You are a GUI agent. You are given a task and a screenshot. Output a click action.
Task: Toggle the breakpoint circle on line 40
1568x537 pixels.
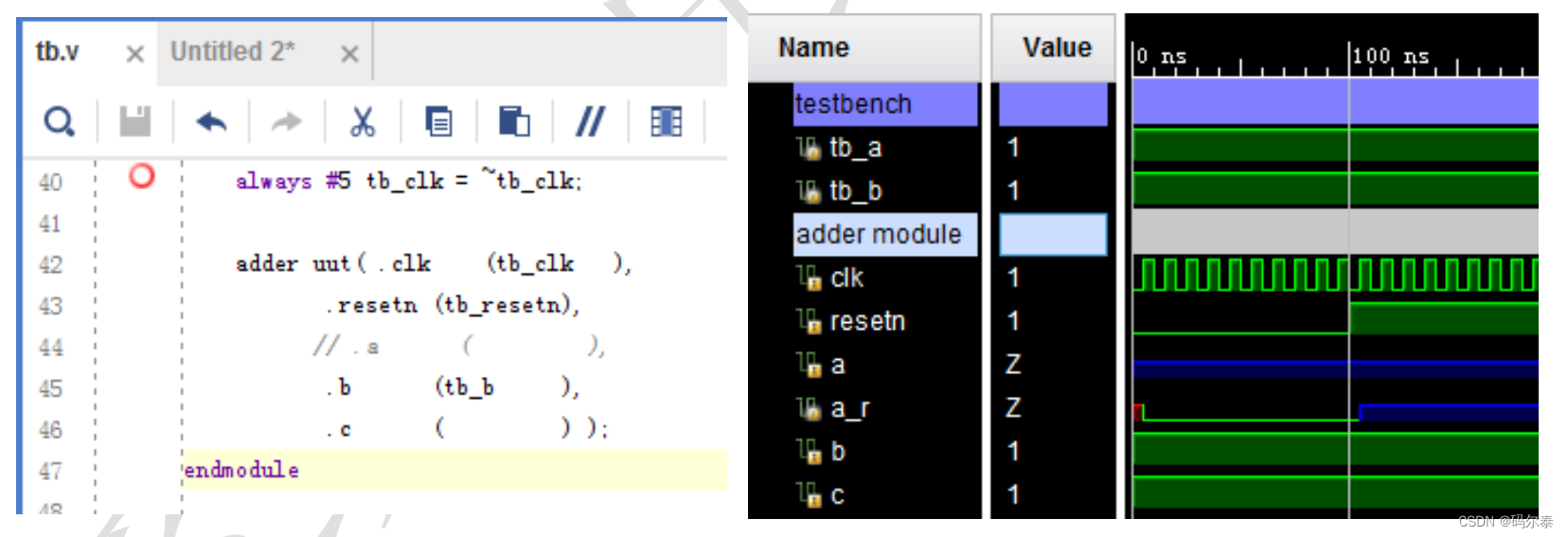(142, 175)
